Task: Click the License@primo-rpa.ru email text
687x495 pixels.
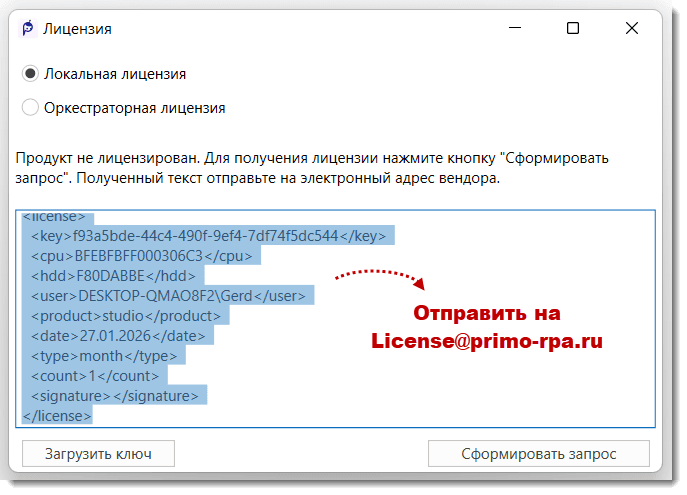Action: (x=487, y=340)
